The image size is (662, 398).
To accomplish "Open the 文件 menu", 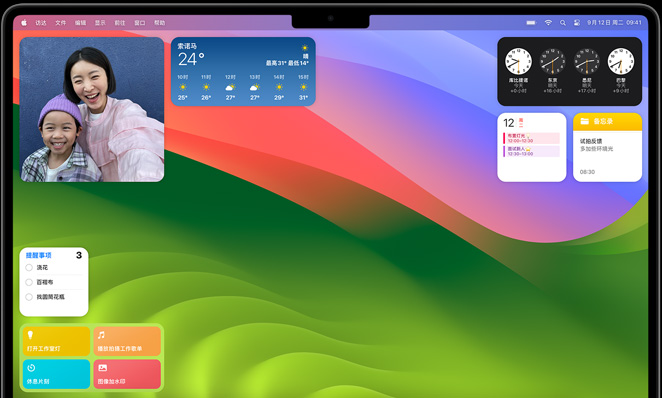I will (60, 23).
